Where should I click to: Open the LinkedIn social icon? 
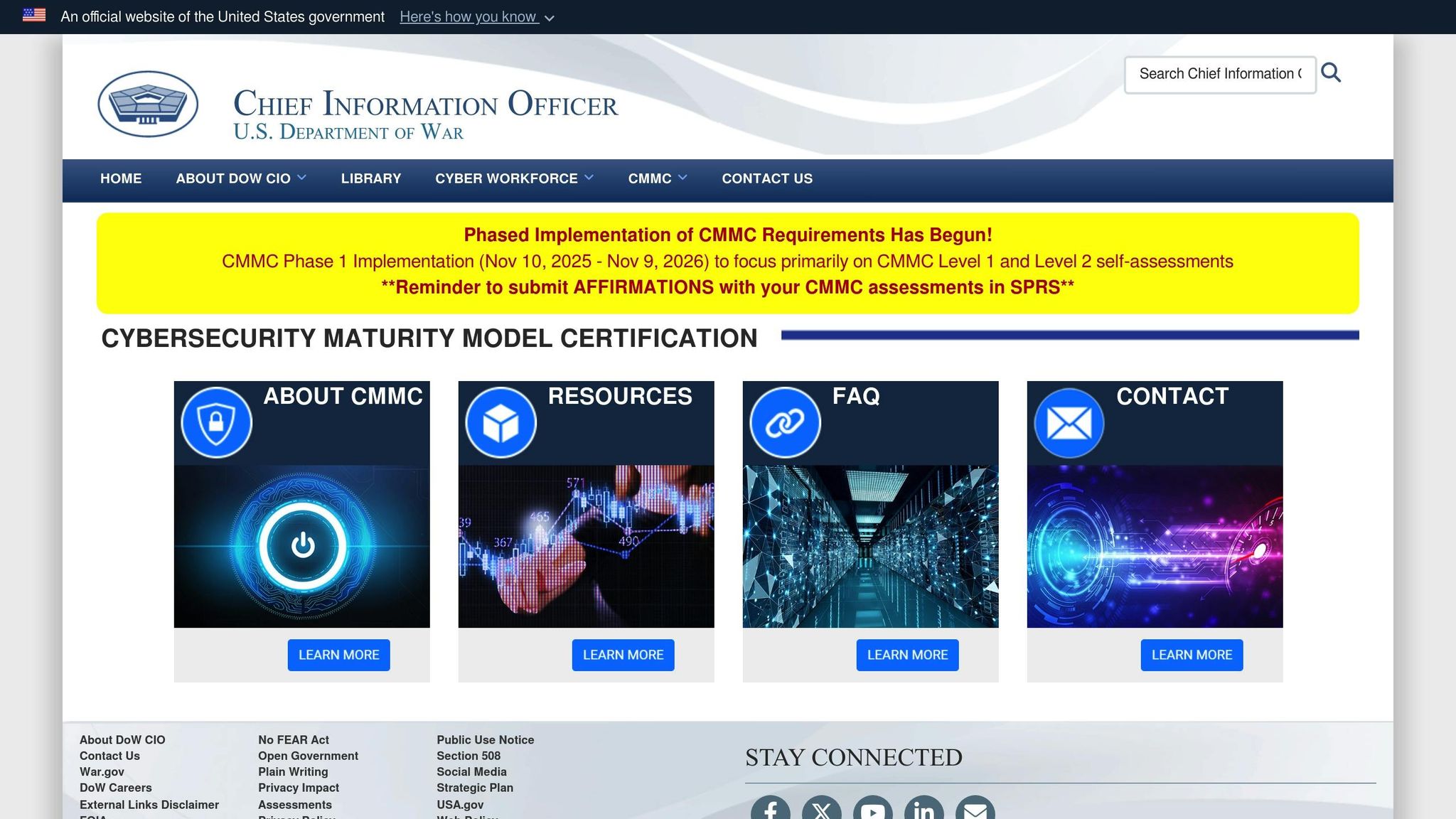[x=924, y=810]
